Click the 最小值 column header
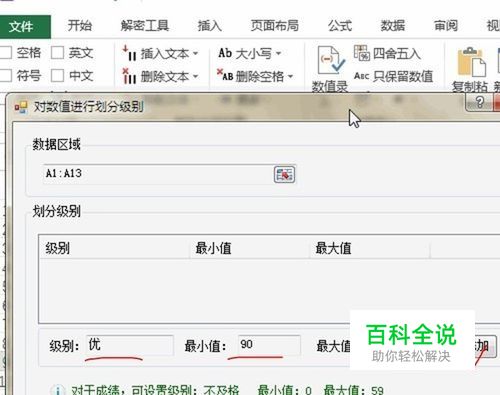This screenshot has height=395, width=500. (250, 248)
